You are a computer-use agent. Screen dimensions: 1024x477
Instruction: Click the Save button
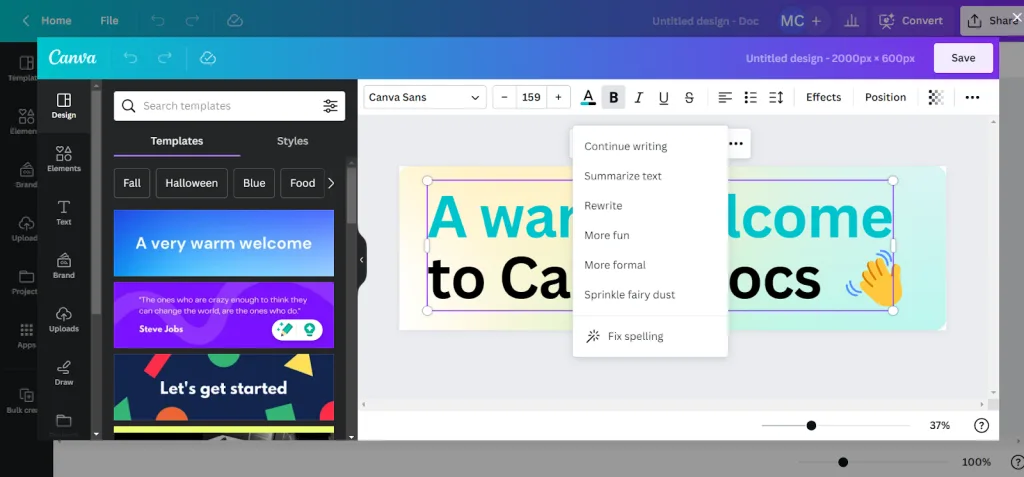pyautogui.click(x=963, y=58)
